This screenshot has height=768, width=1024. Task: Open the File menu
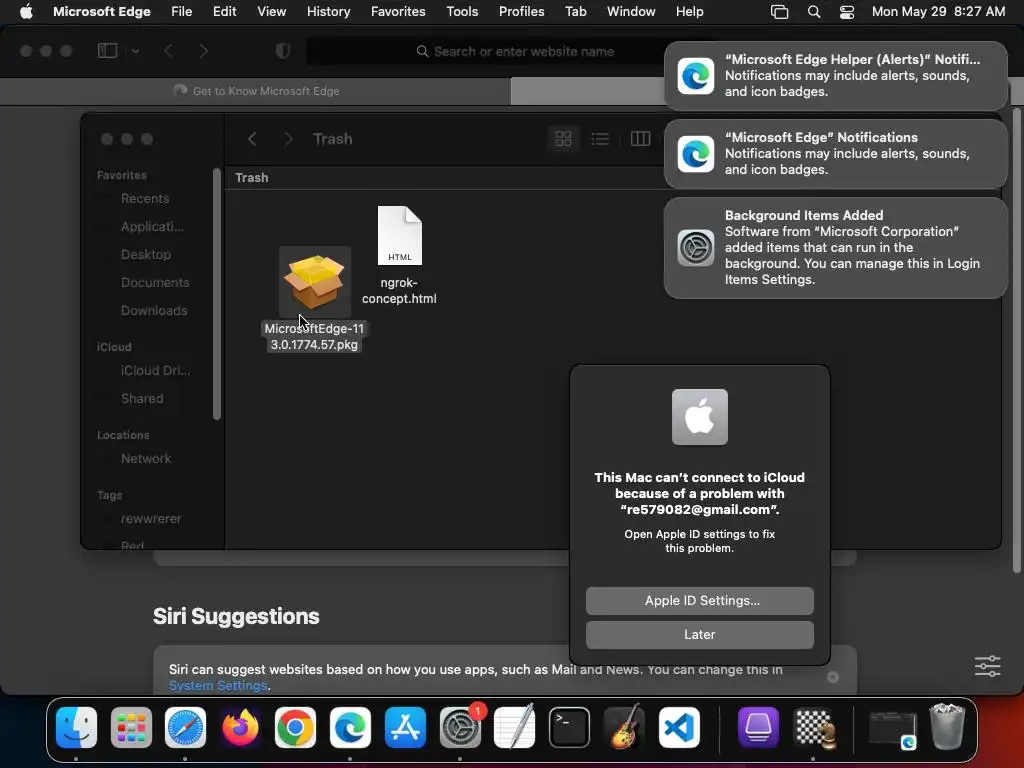tap(182, 12)
